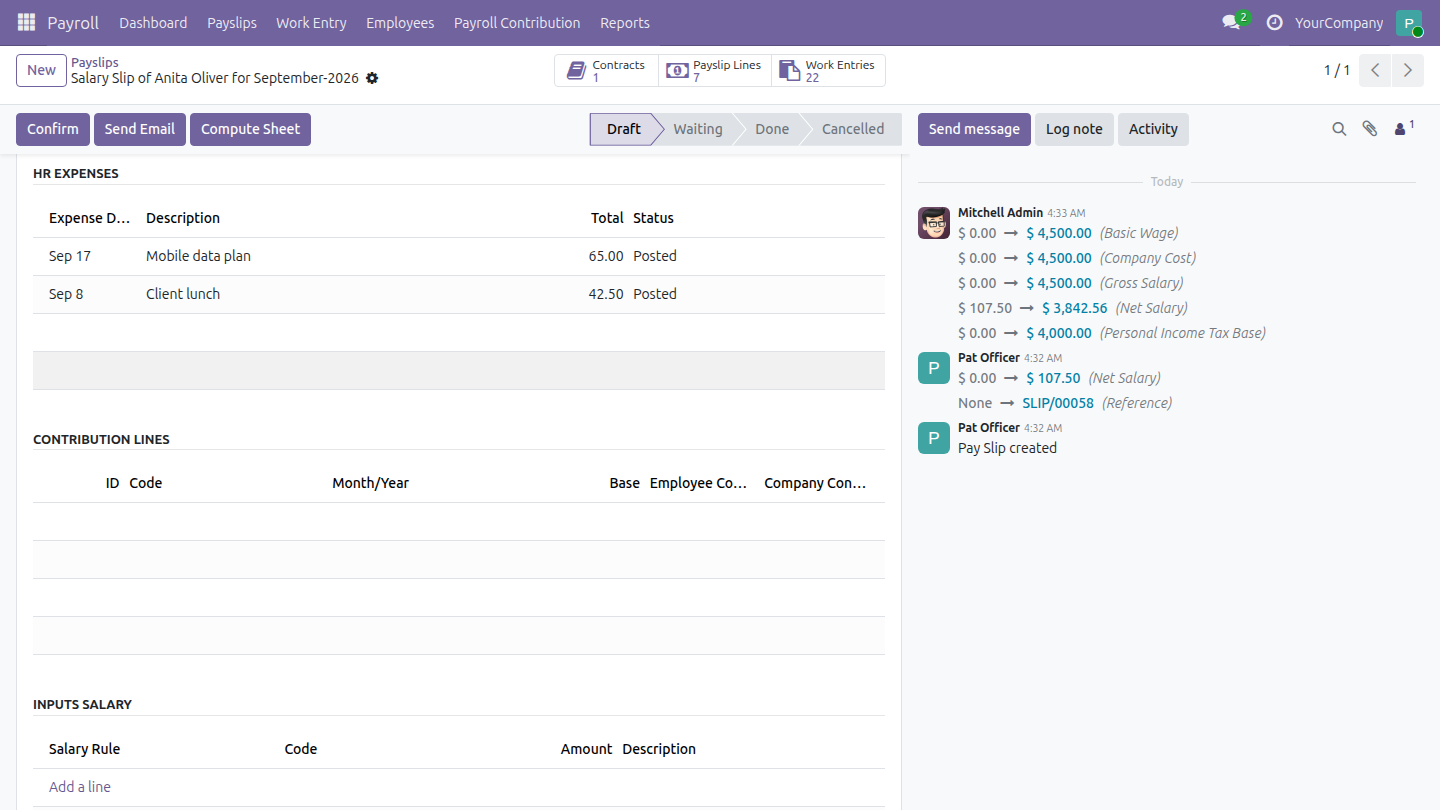Open the Client lunch expense row
The height and width of the screenshot is (810, 1440).
pos(459,294)
